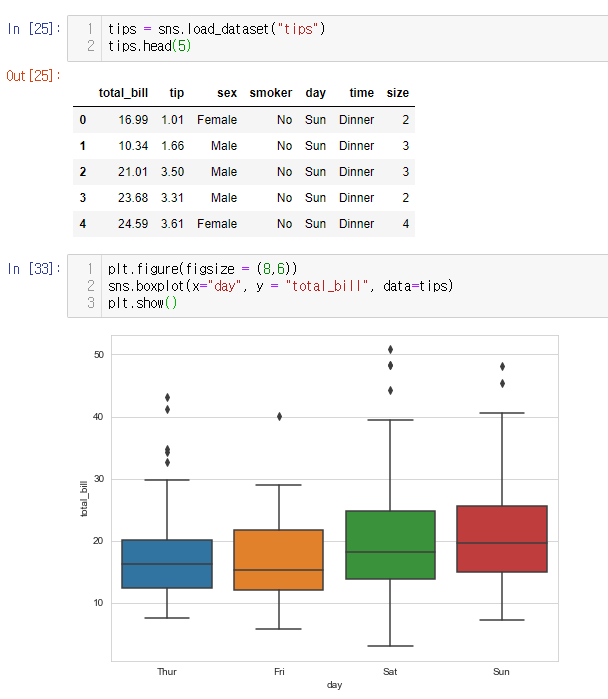Click the sns.load_dataset code line

point(216,29)
